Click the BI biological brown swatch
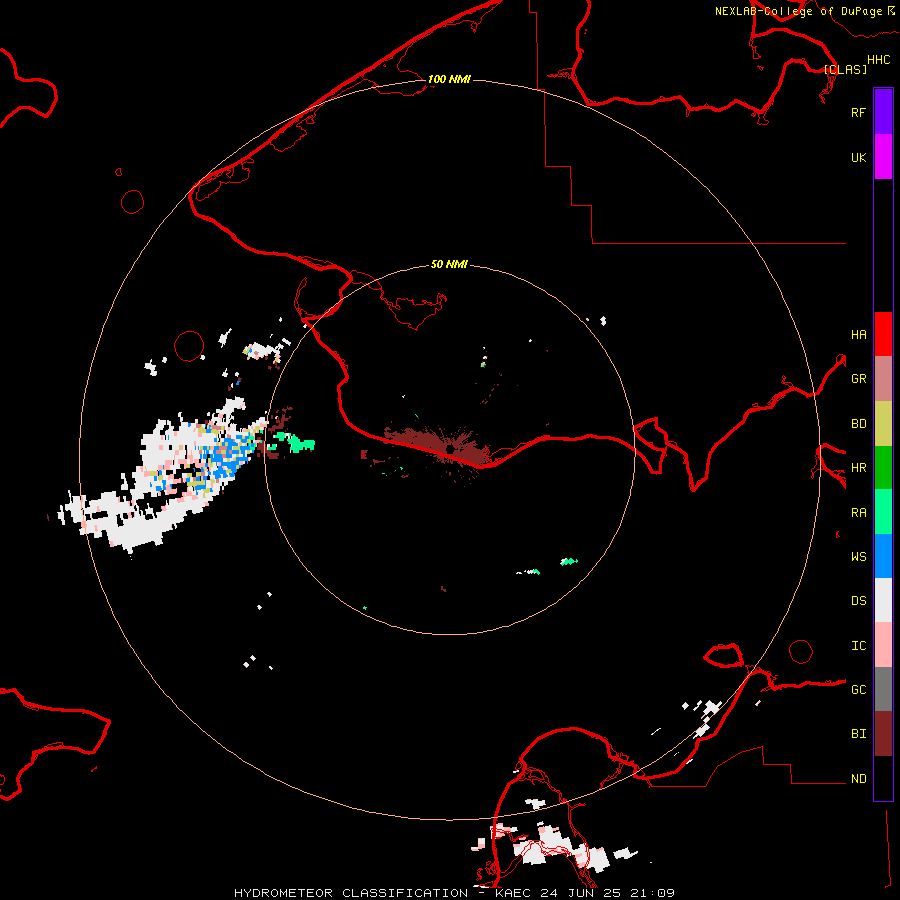The width and height of the screenshot is (900, 900). pos(883,734)
